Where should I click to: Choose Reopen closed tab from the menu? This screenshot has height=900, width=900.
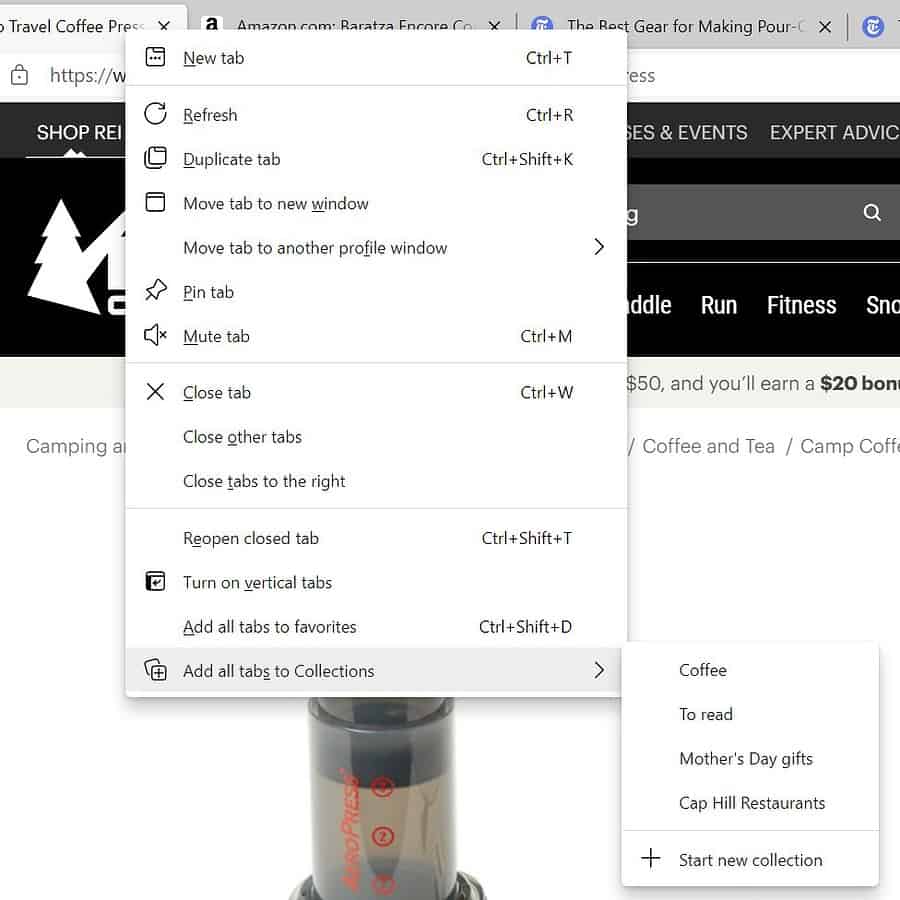[x=251, y=538]
